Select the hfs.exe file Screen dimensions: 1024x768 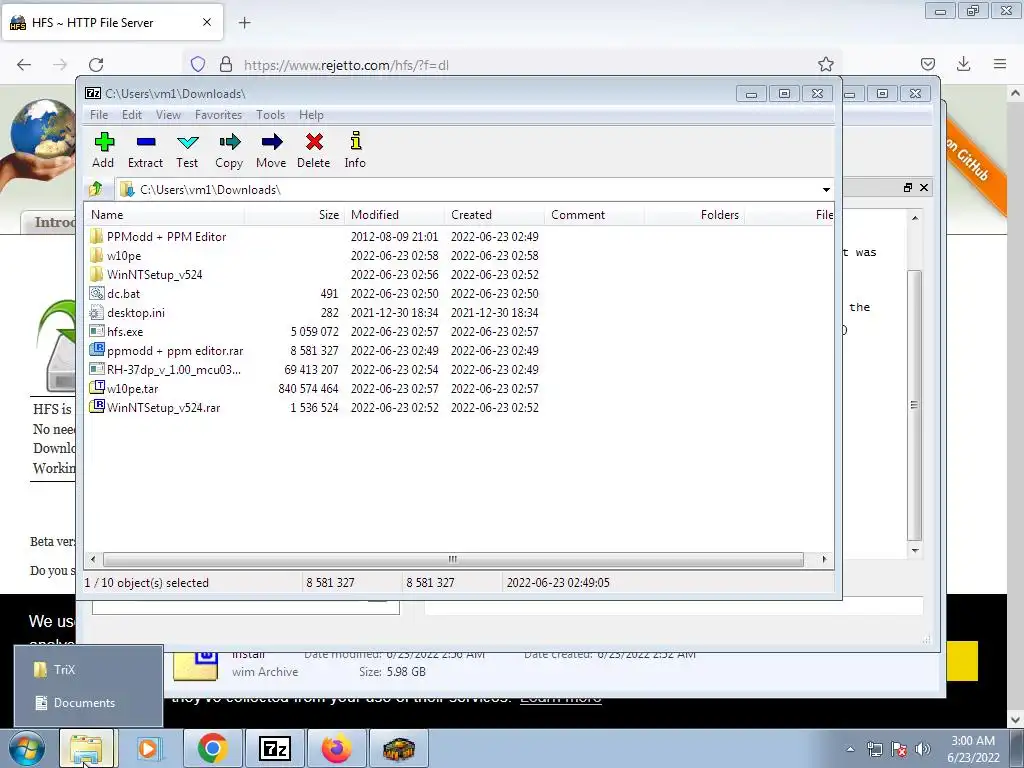[125, 332]
